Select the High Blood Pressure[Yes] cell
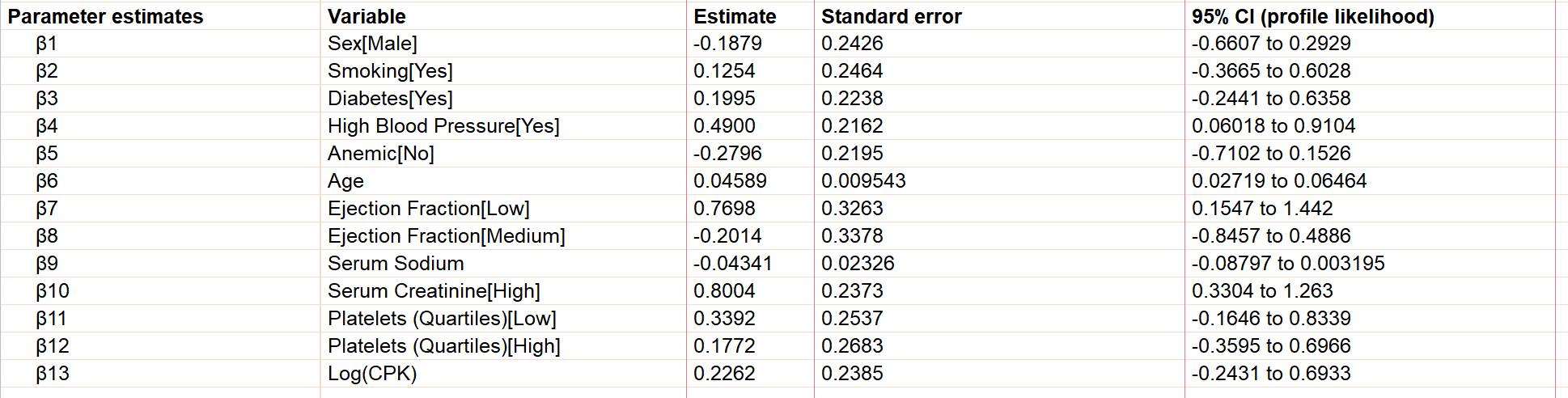Image resolution: width=1568 pixels, height=398 pixels. pos(443,126)
